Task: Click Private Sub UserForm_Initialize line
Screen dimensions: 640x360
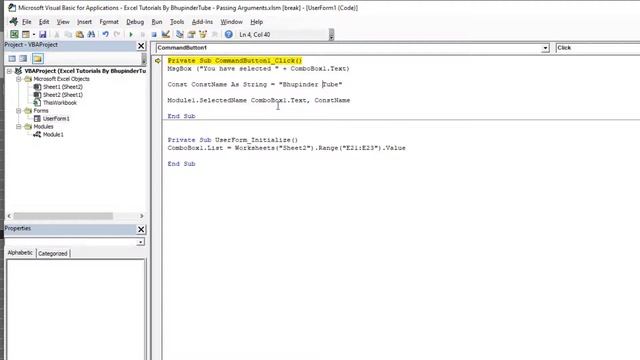Action: pyautogui.click(x=233, y=140)
